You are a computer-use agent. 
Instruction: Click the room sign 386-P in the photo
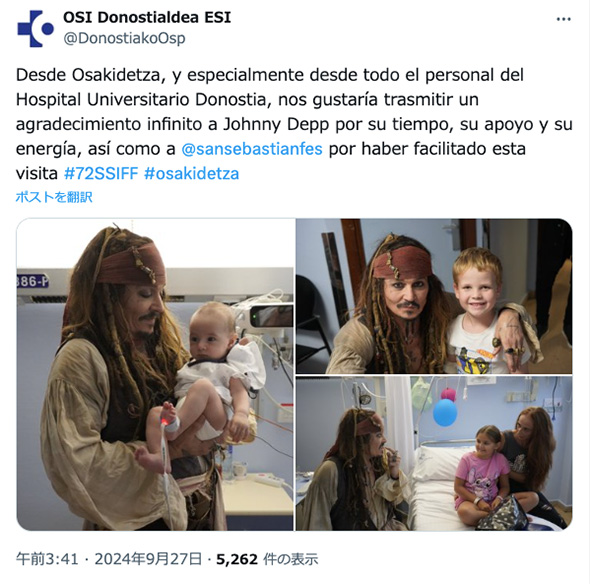tap(33, 281)
